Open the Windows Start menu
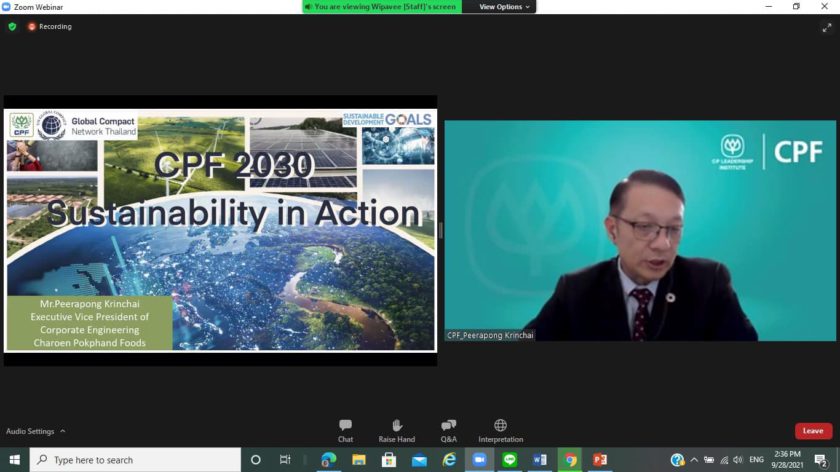Image resolution: width=840 pixels, height=472 pixels. point(14,460)
